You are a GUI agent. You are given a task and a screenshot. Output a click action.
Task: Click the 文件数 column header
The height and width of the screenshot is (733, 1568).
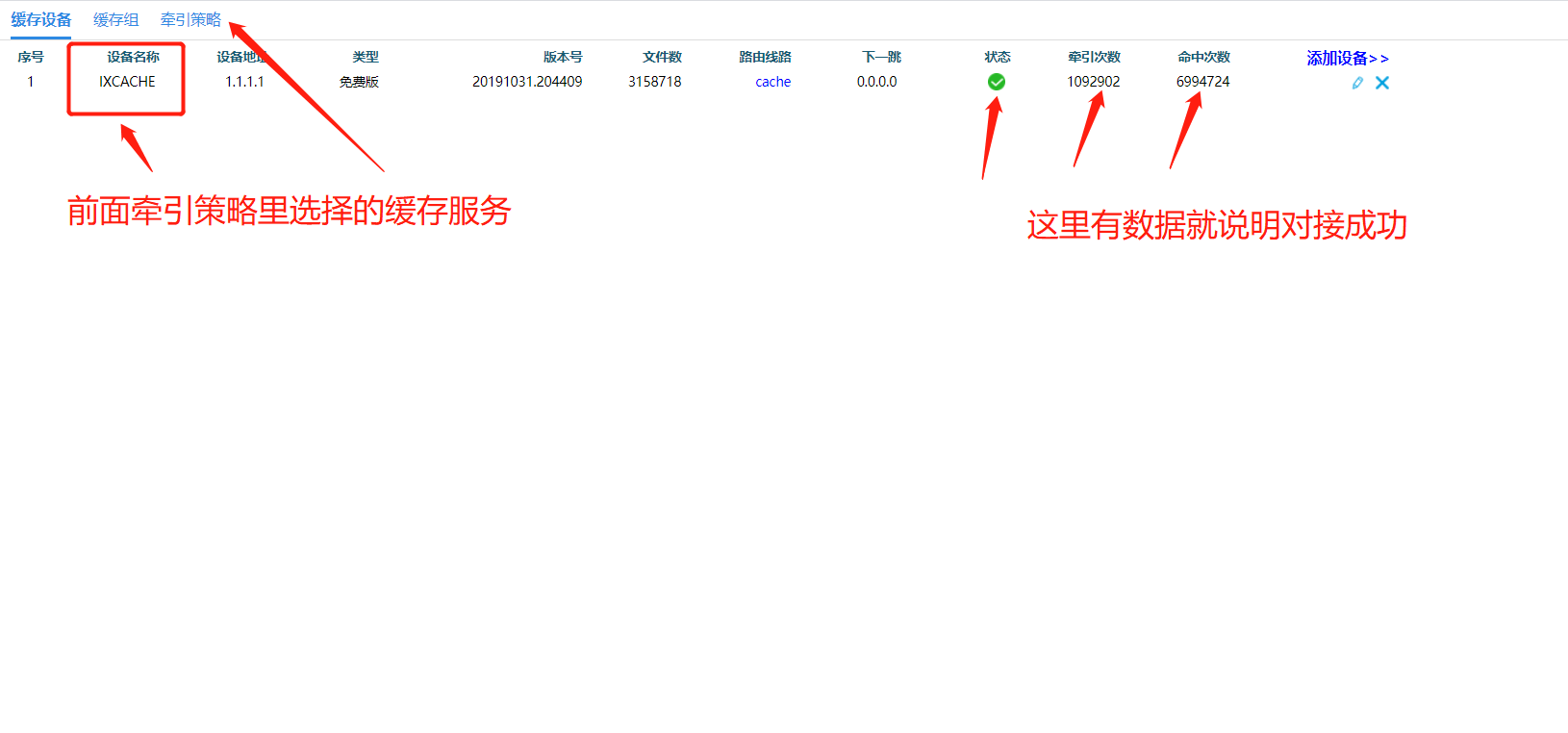[662, 57]
